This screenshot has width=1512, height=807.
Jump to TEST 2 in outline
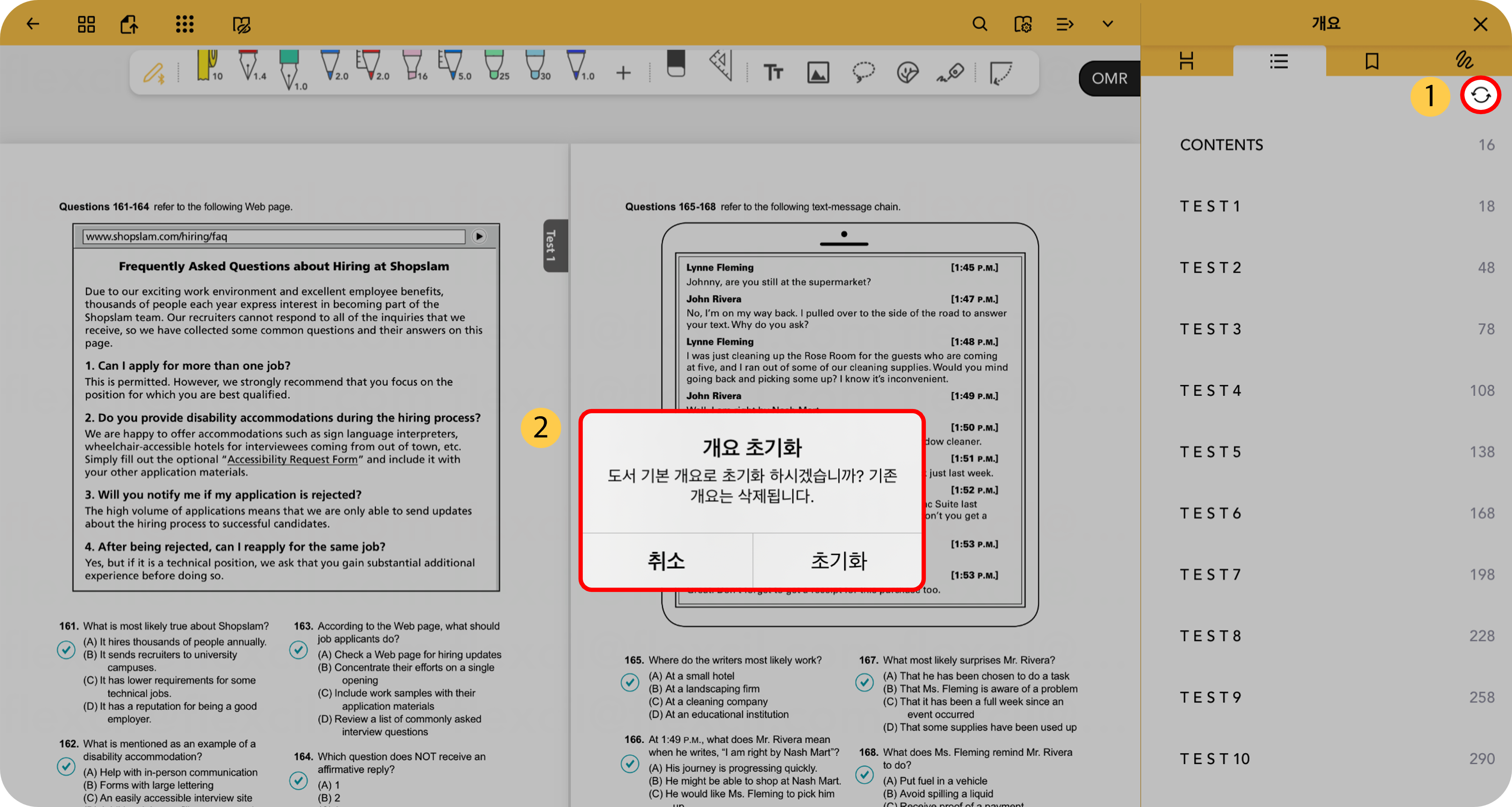(x=1327, y=268)
